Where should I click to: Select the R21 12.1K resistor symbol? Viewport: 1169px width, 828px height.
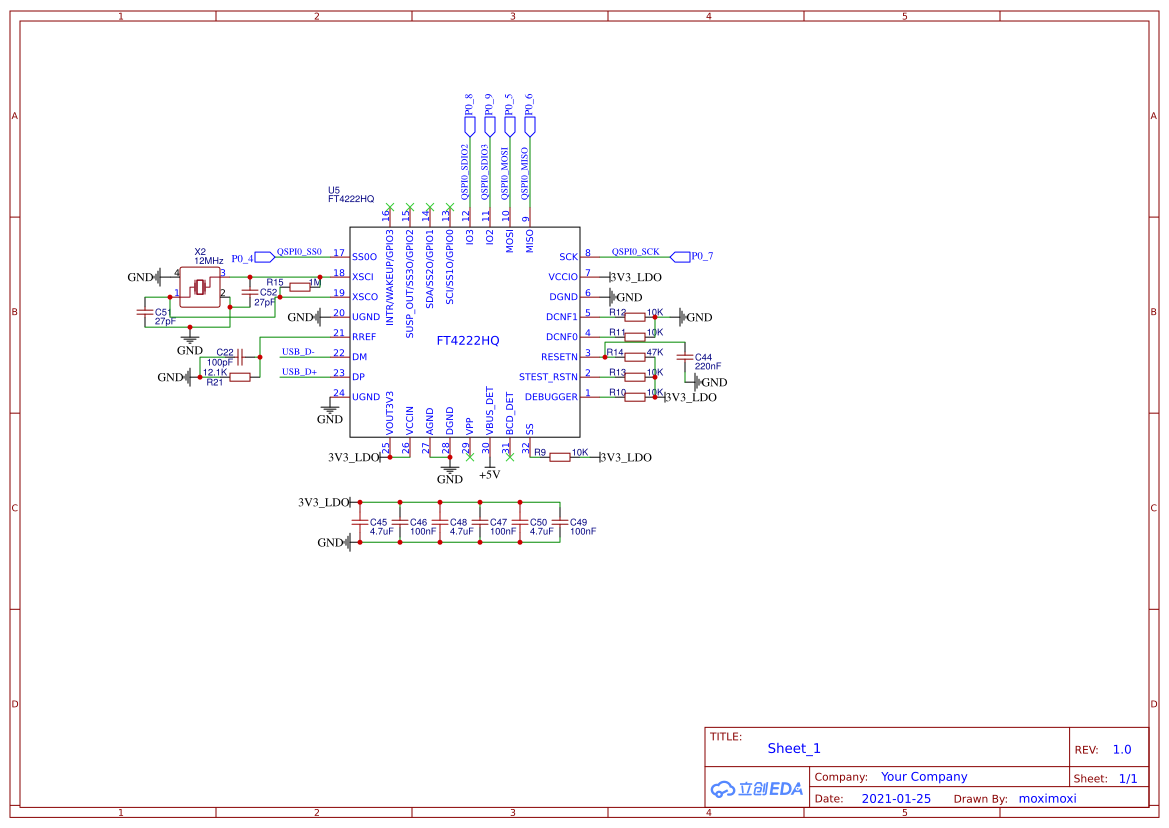(239, 377)
